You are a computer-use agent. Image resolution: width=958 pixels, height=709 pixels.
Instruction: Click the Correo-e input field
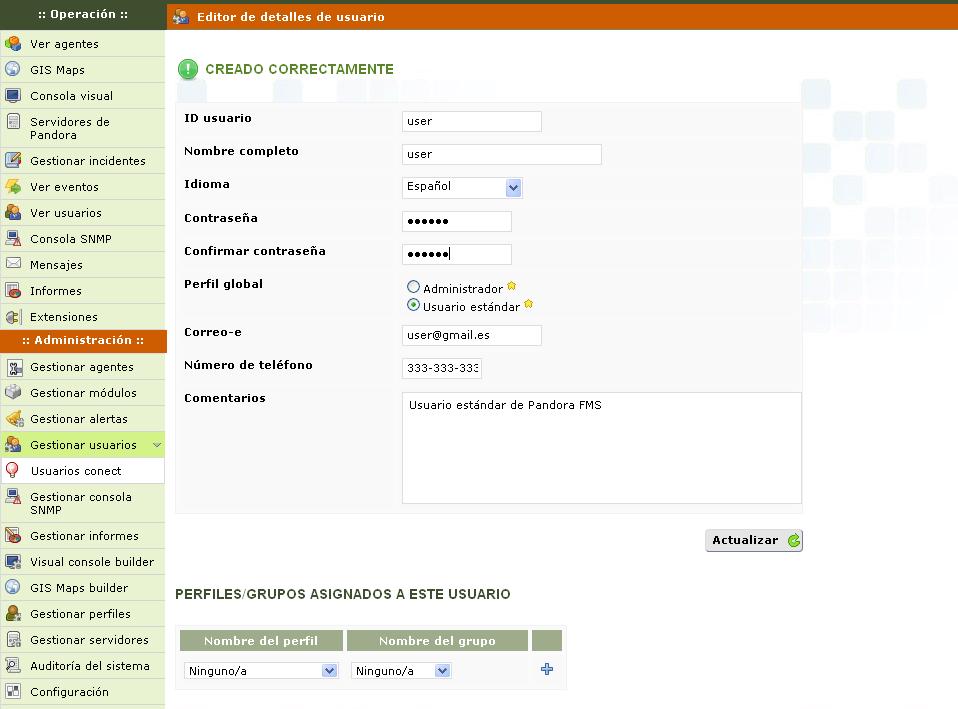[x=471, y=336]
